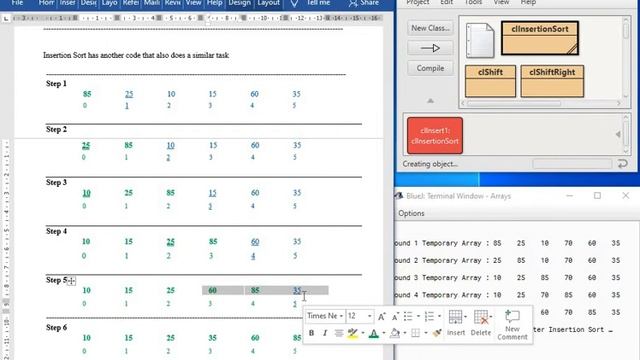Click the Insert table rows icon
Screen dimensions: 640x360
pos(456,323)
